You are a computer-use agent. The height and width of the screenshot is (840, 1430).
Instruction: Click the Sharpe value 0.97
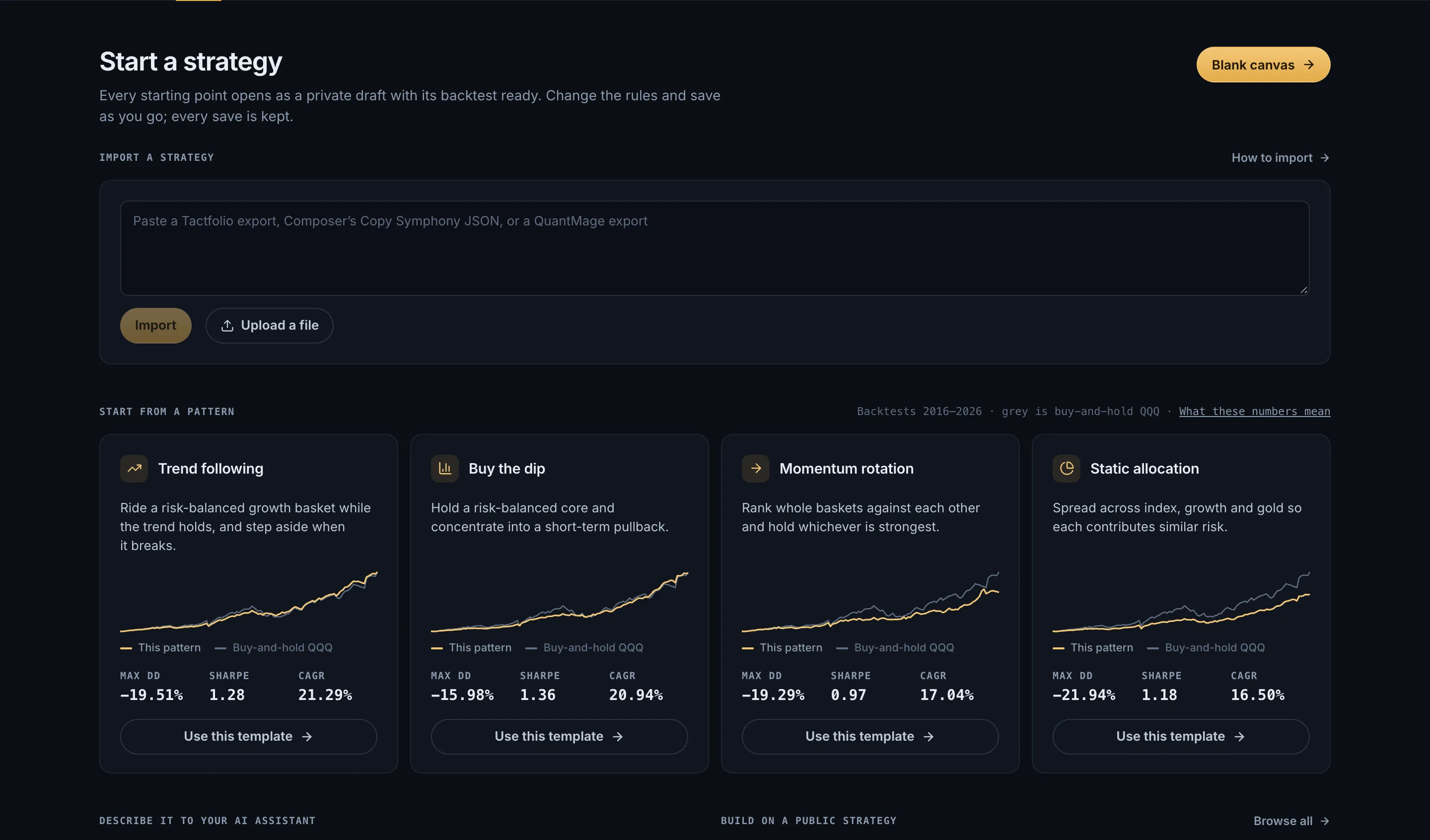(849, 695)
